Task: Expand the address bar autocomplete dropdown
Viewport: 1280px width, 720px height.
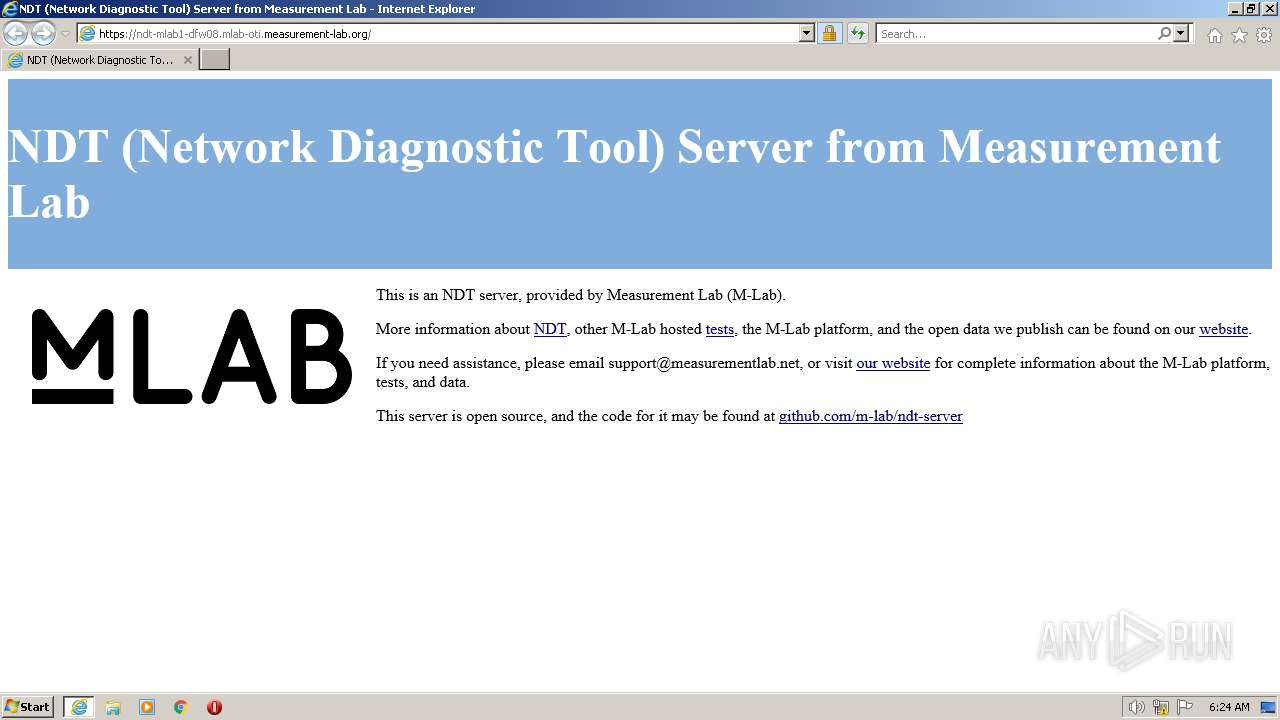Action: [x=807, y=34]
